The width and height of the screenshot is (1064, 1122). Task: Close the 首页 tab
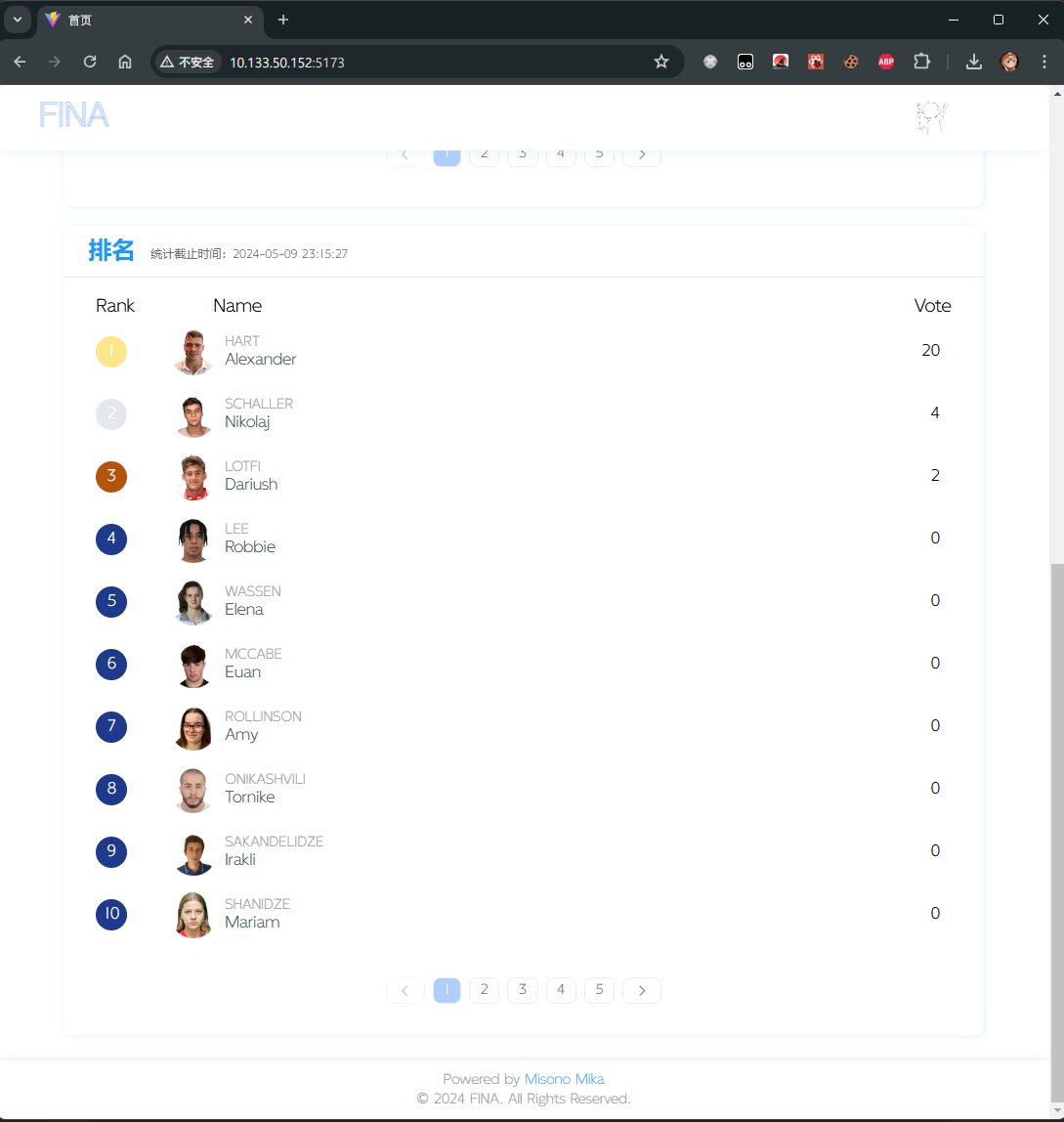[248, 20]
